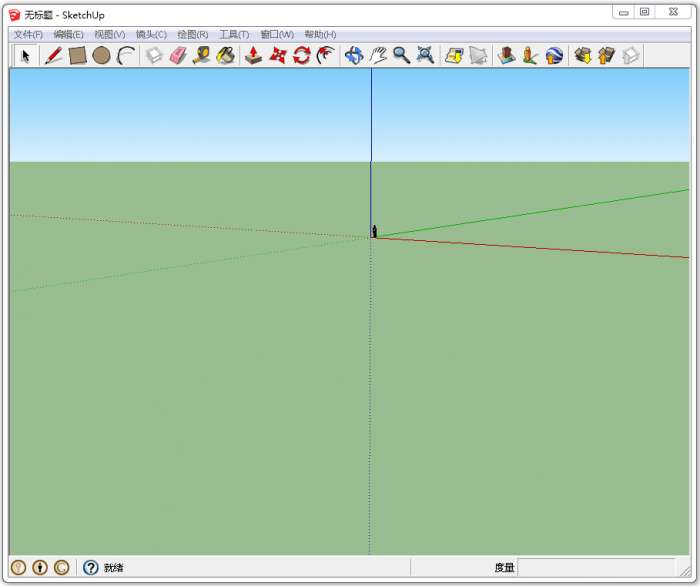The height and width of the screenshot is (586, 700).
Task: Activate the Push/Pull tool
Action: click(x=254, y=56)
